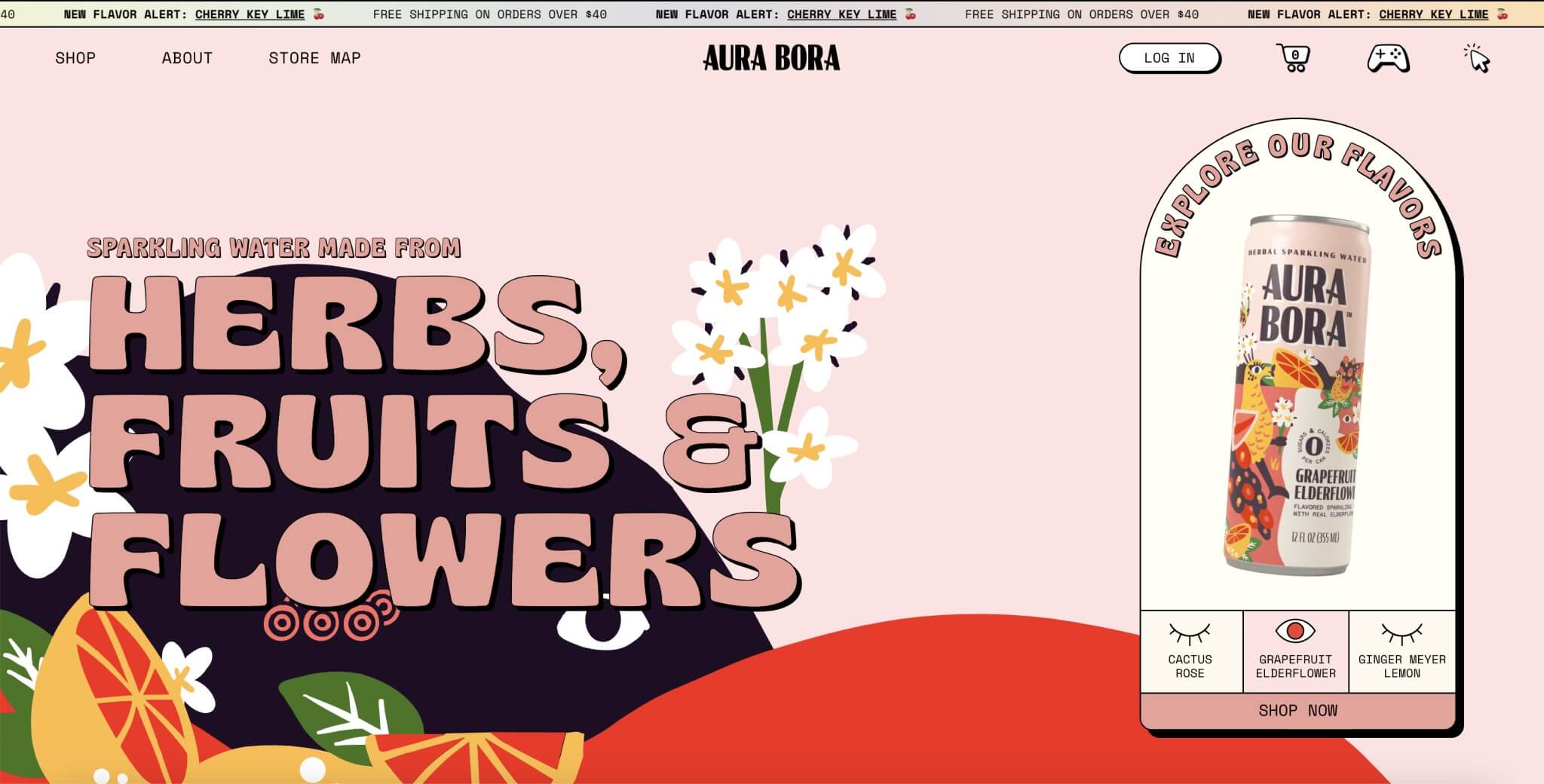Click the cursor arrow icon at top right
The height and width of the screenshot is (784, 1544).
pyautogui.click(x=1478, y=60)
